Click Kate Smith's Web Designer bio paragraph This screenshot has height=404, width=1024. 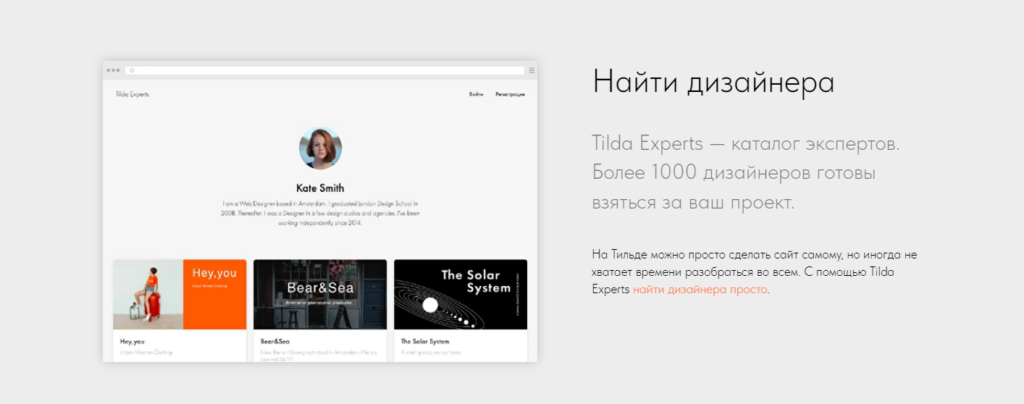click(x=320, y=213)
